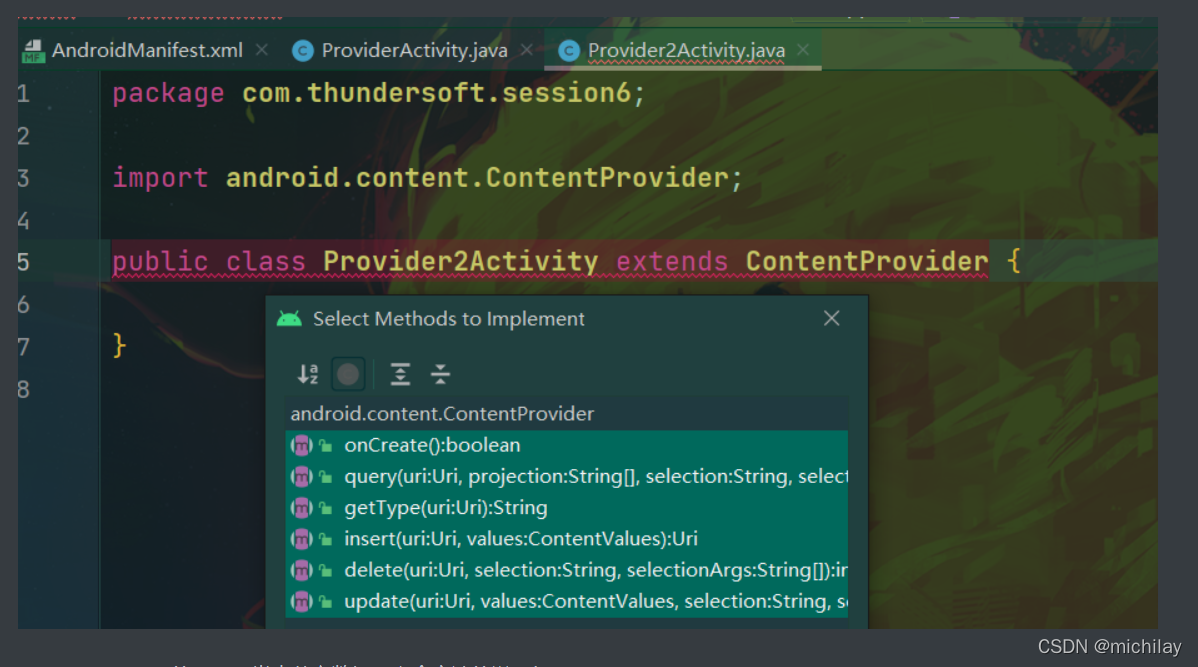The image size is (1198, 667).
Task: Click the closing brace on line 7
Action: pyautogui.click(x=119, y=345)
